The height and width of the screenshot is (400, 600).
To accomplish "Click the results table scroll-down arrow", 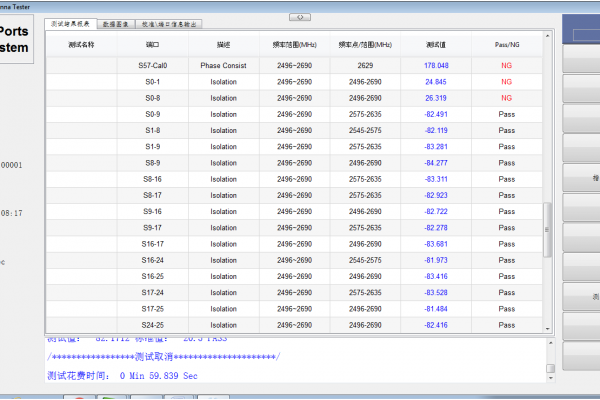I will 547,329.
